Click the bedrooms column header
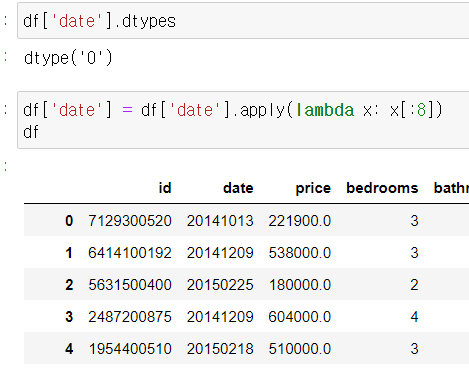 382,188
